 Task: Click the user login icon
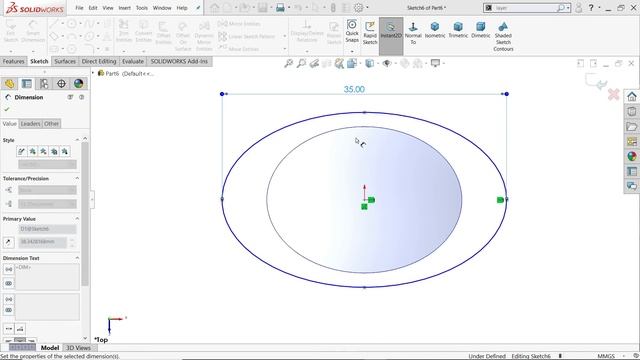(578, 8)
